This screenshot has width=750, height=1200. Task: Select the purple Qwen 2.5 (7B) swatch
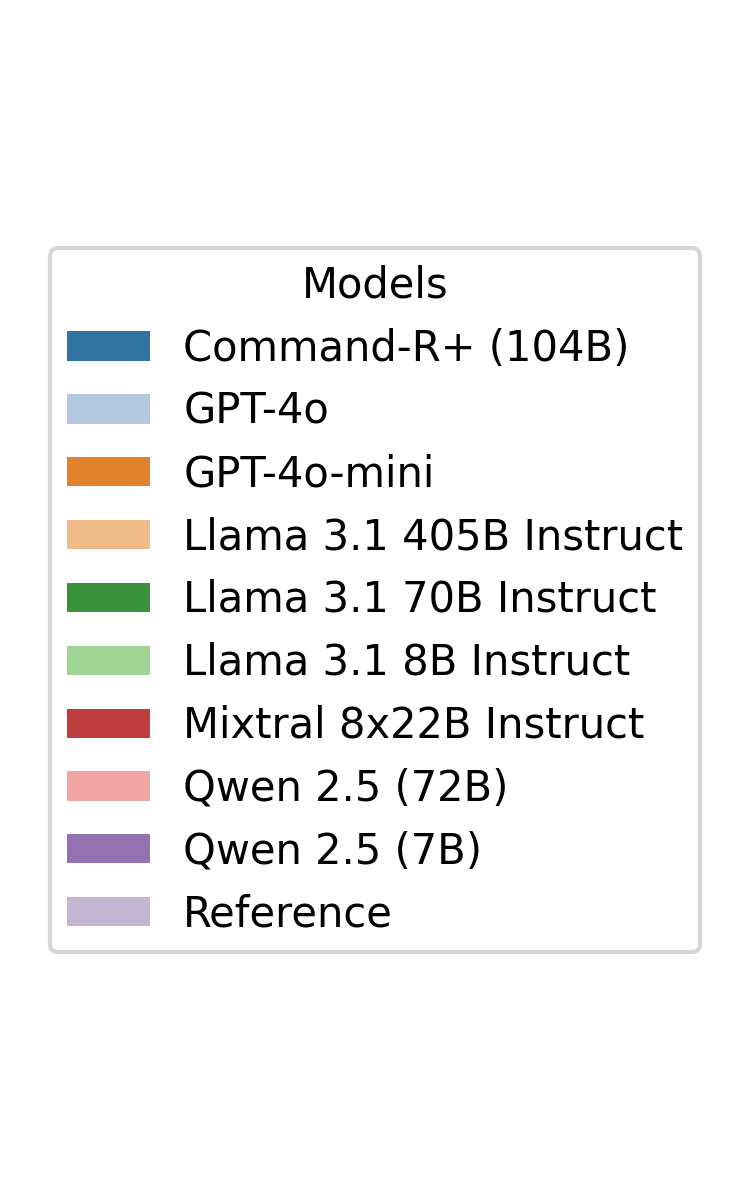point(108,849)
